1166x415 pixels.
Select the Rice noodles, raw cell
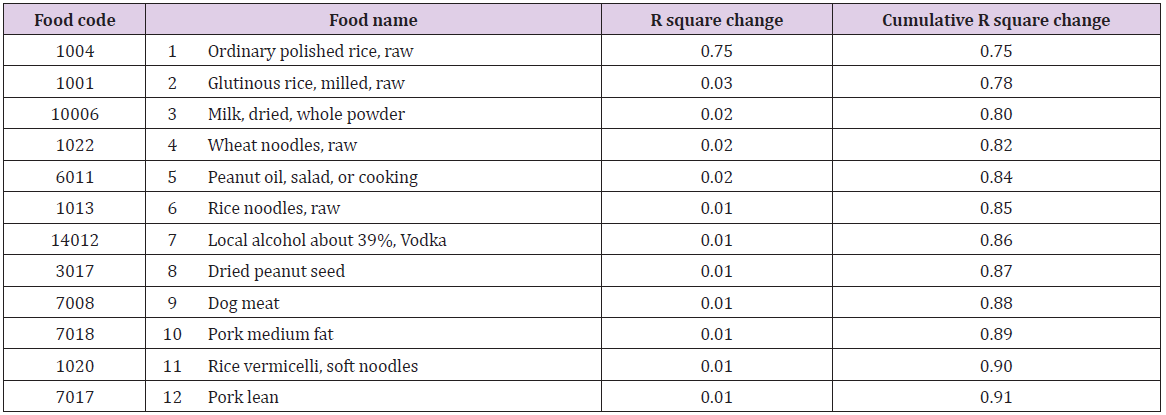(274, 209)
